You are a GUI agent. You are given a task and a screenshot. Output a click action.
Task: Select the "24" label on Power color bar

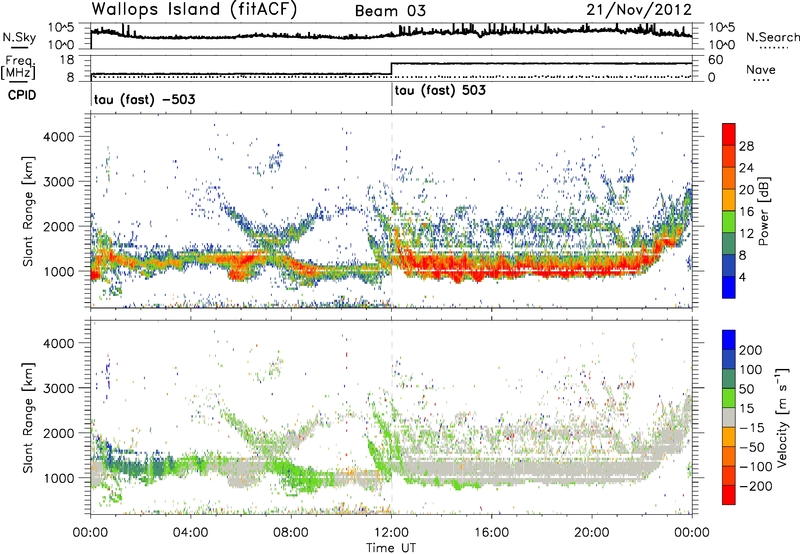click(746, 168)
